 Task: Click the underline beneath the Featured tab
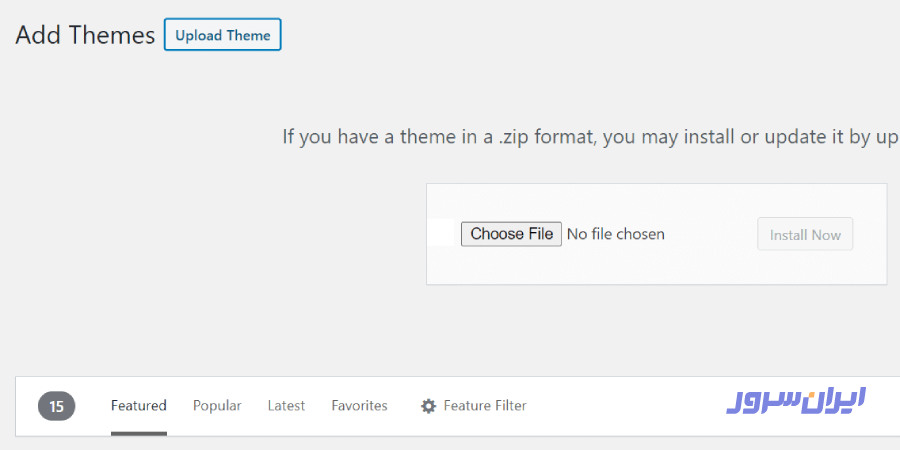pos(138,433)
